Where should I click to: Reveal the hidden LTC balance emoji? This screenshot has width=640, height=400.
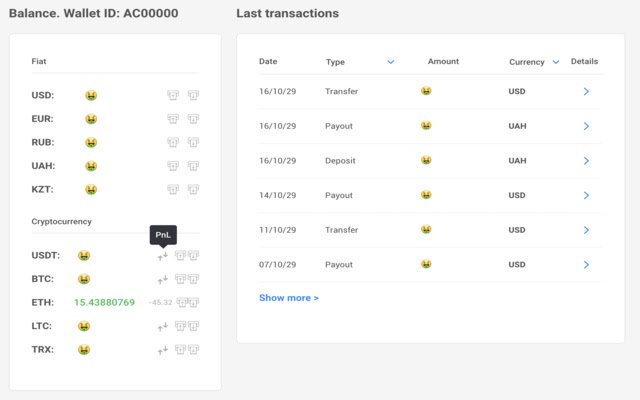84,327
